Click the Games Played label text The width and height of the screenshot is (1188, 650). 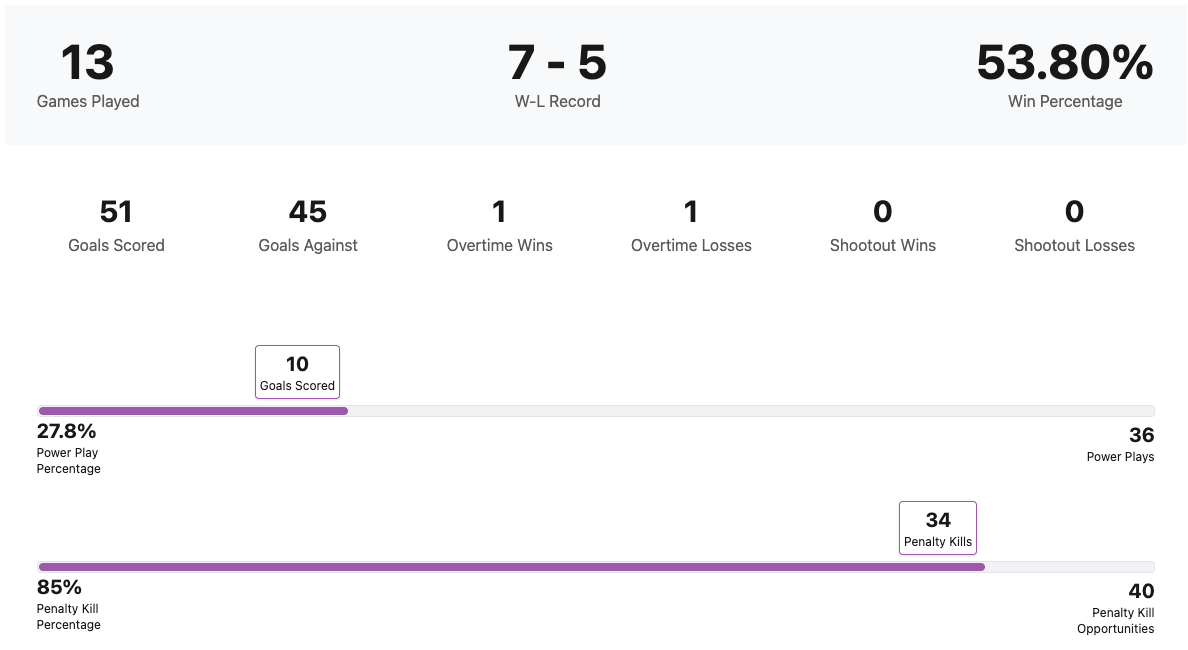[x=88, y=102]
